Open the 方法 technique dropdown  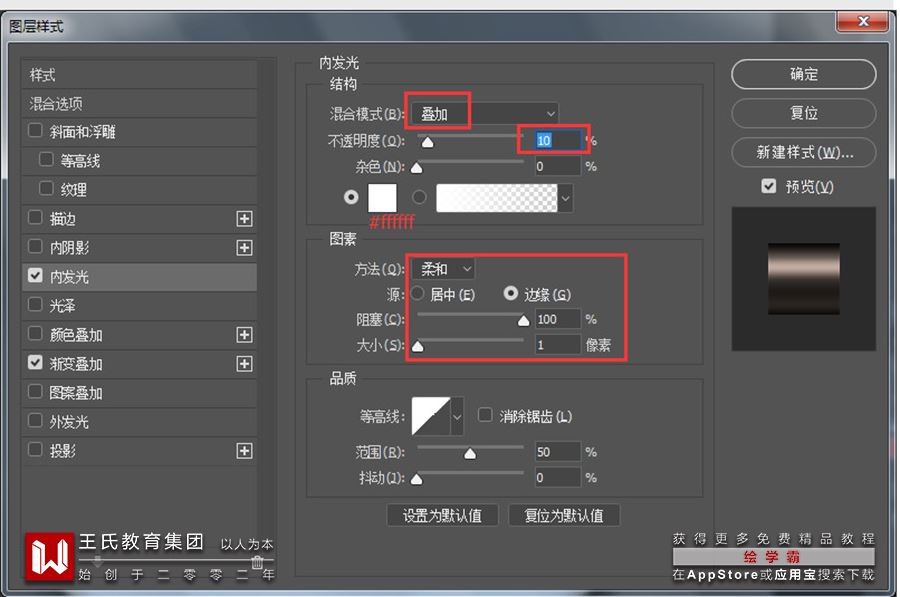point(443,269)
